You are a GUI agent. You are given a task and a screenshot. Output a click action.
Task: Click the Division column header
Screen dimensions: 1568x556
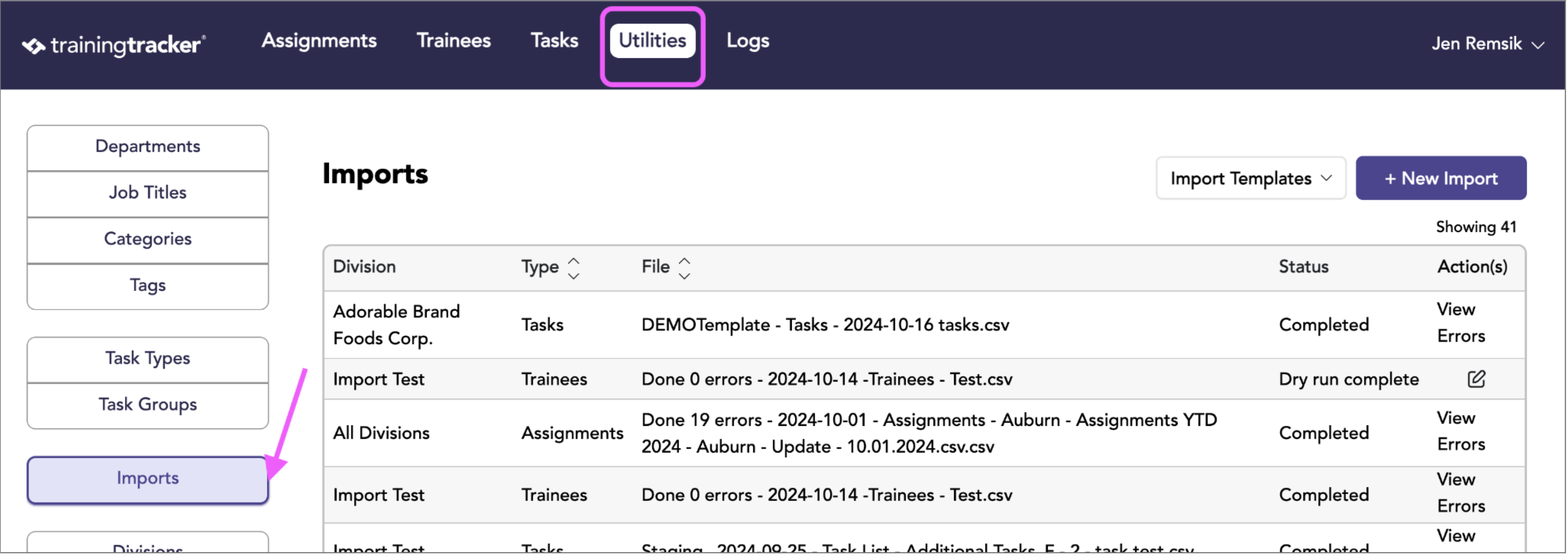click(x=364, y=267)
